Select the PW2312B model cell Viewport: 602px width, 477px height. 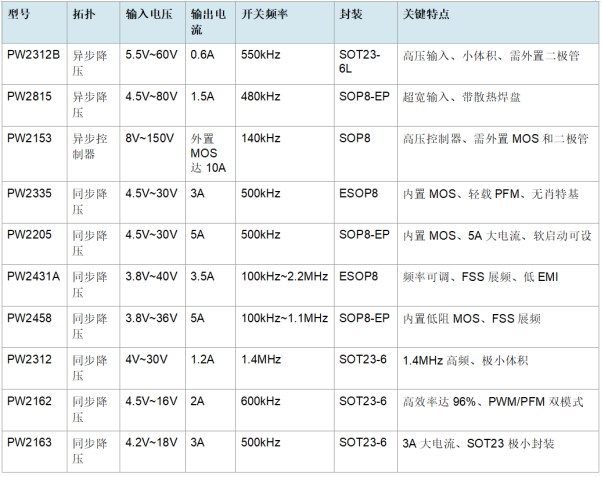35,64
